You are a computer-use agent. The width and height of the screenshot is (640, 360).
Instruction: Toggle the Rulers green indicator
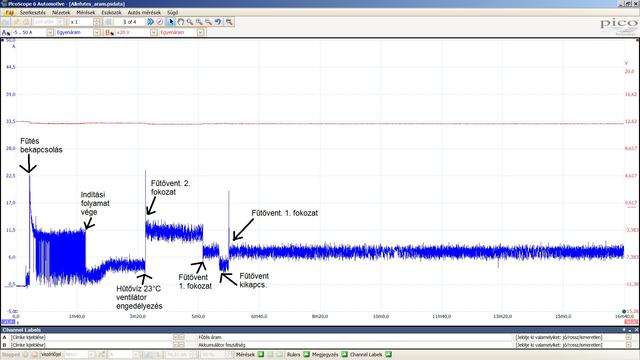pyautogui.click(x=307, y=355)
